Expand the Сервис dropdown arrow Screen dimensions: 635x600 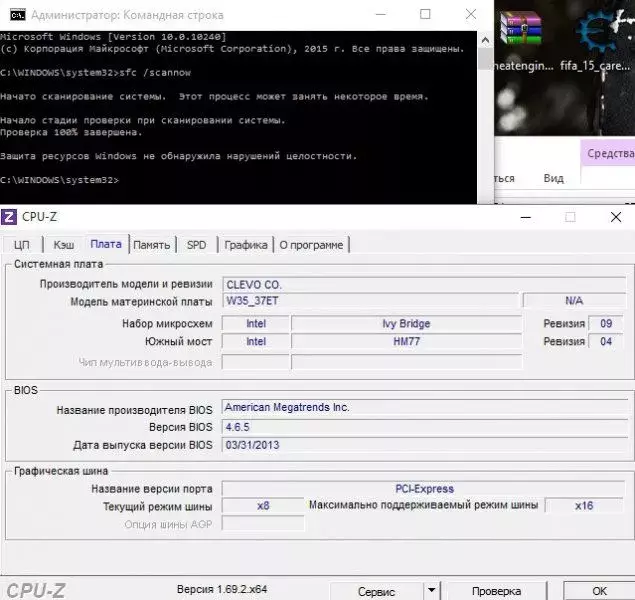[432, 591]
